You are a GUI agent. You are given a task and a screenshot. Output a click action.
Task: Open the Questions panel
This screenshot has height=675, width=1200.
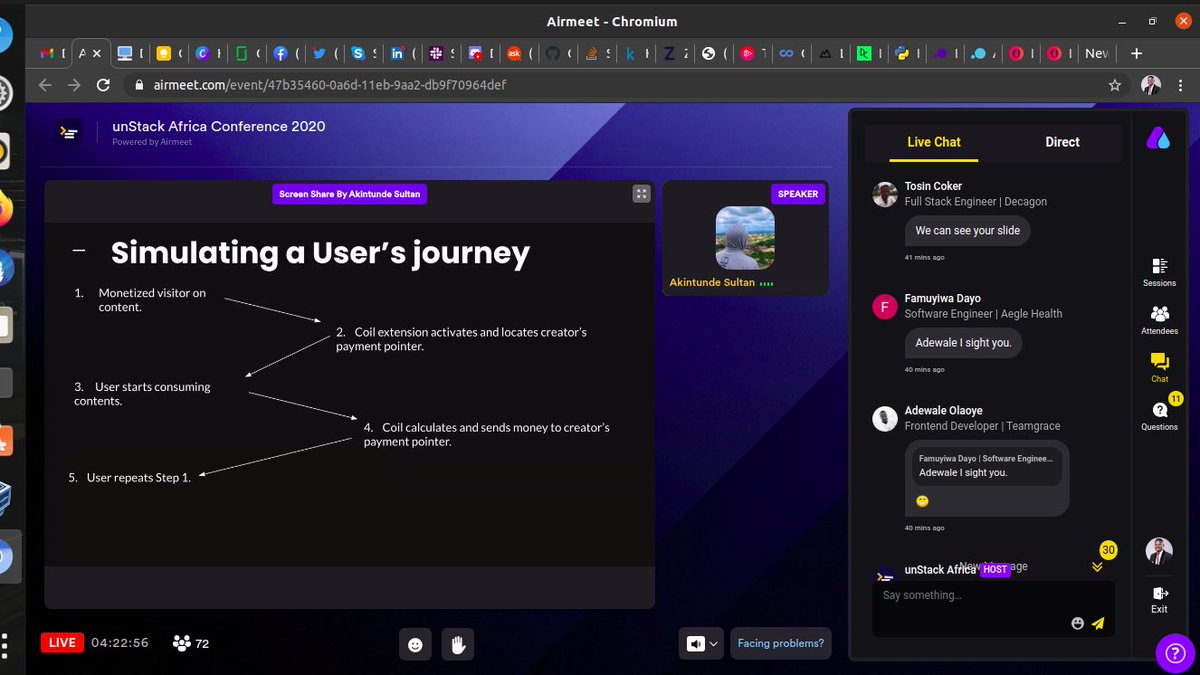[1159, 416]
